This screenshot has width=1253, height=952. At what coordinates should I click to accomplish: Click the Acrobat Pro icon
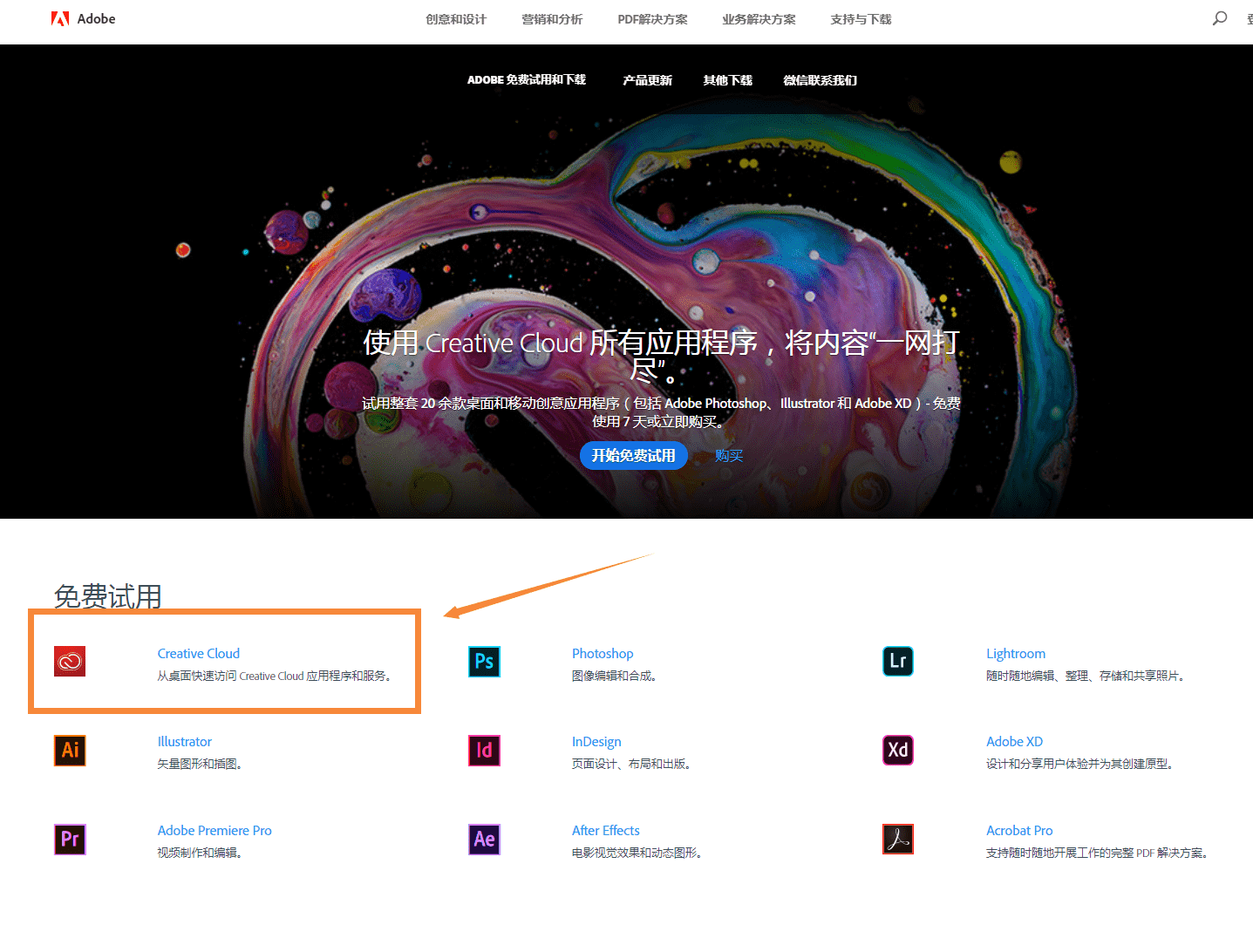pos(898,839)
